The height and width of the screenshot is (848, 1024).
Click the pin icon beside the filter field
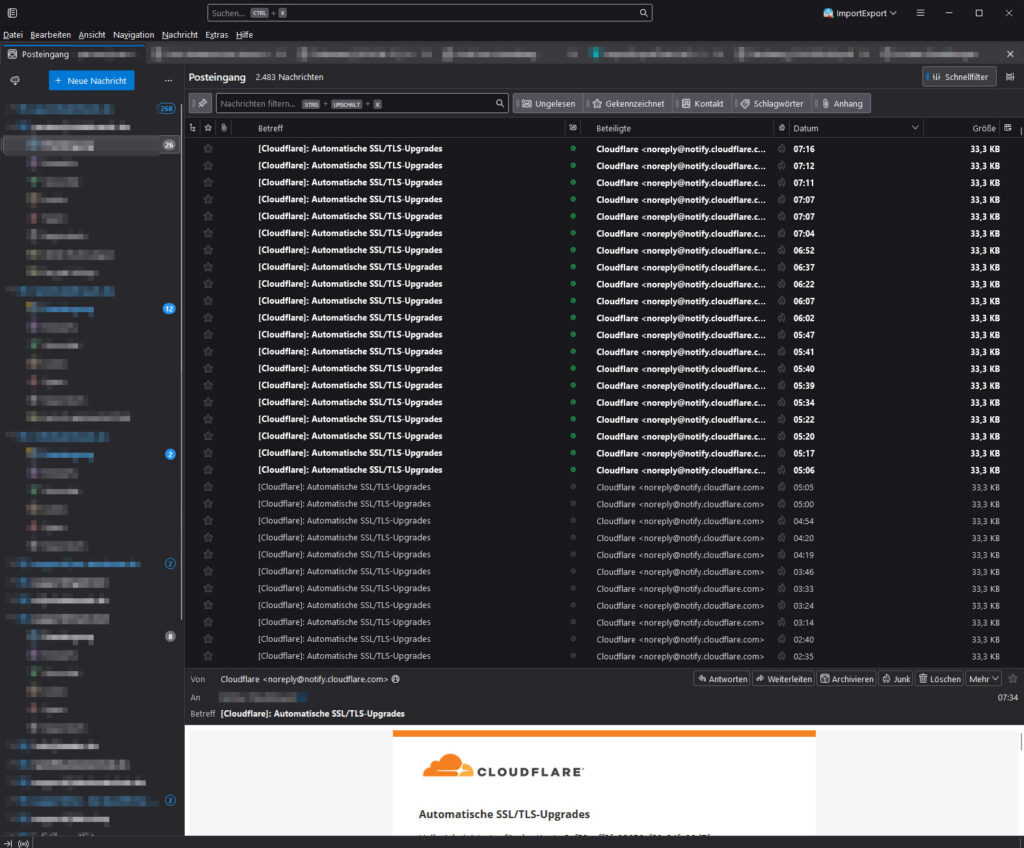point(200,103)
